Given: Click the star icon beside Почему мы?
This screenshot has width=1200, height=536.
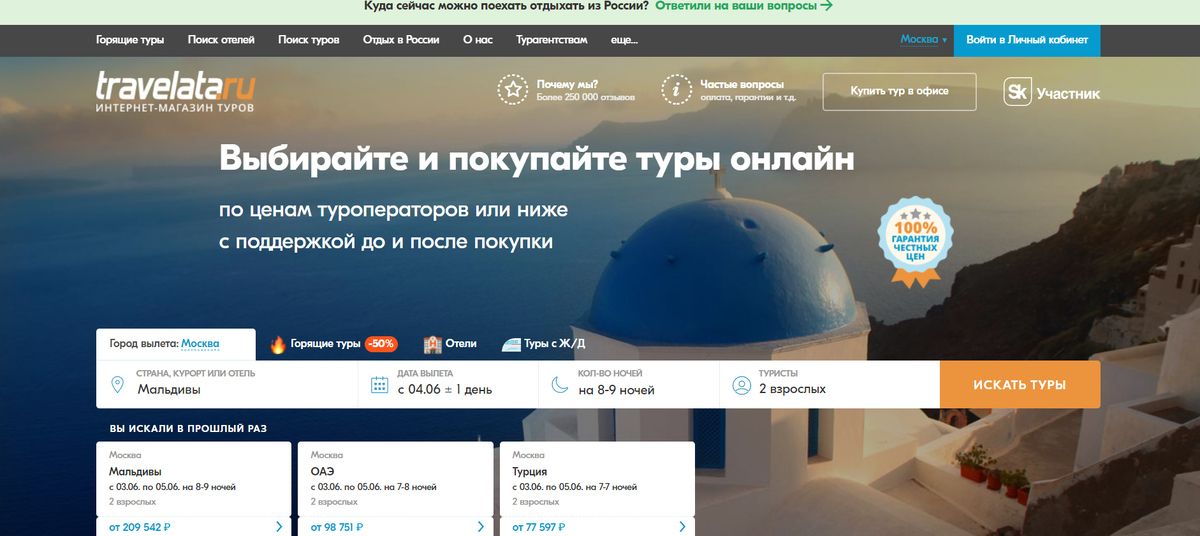Looking at the screenshot, I should click(x=513, y=90).
